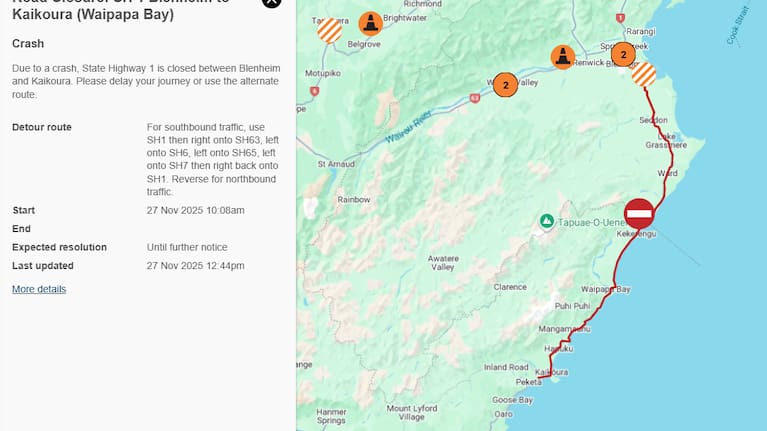Screen dimensions: 767x431
Task: Select the St Arnaud place label
Action: tap(334, 164)
